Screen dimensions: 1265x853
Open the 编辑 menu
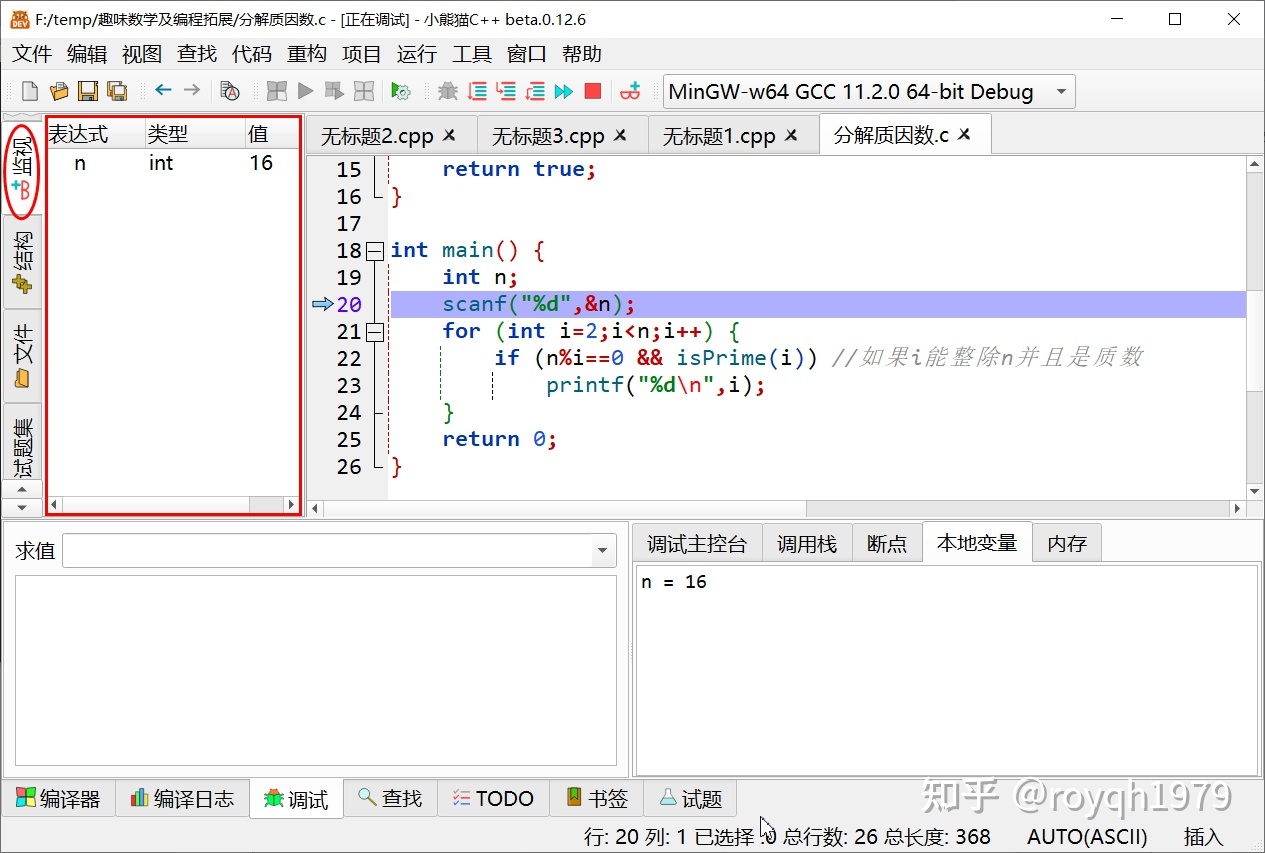[87, 54]
